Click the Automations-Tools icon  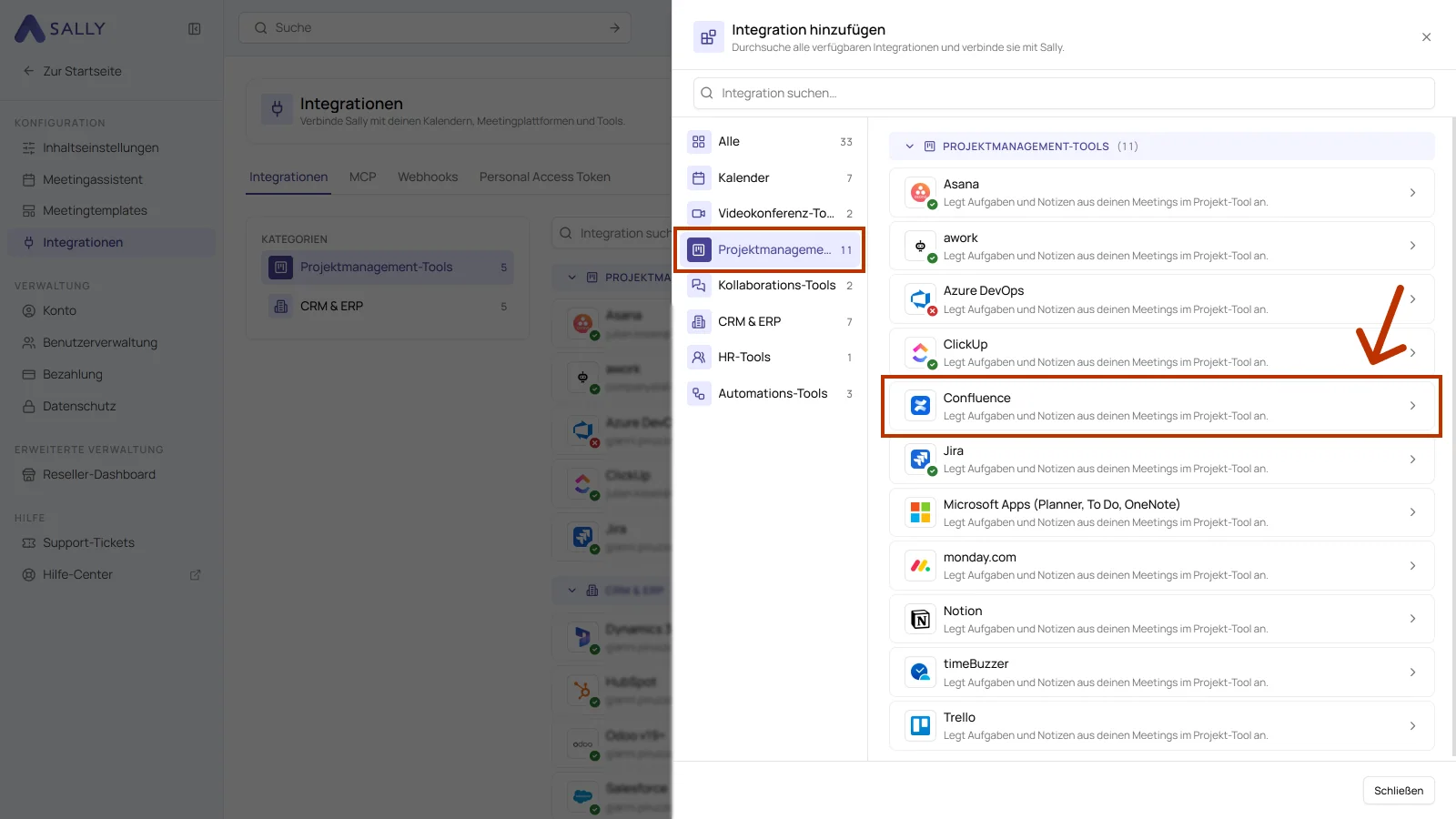pos(699,393)
